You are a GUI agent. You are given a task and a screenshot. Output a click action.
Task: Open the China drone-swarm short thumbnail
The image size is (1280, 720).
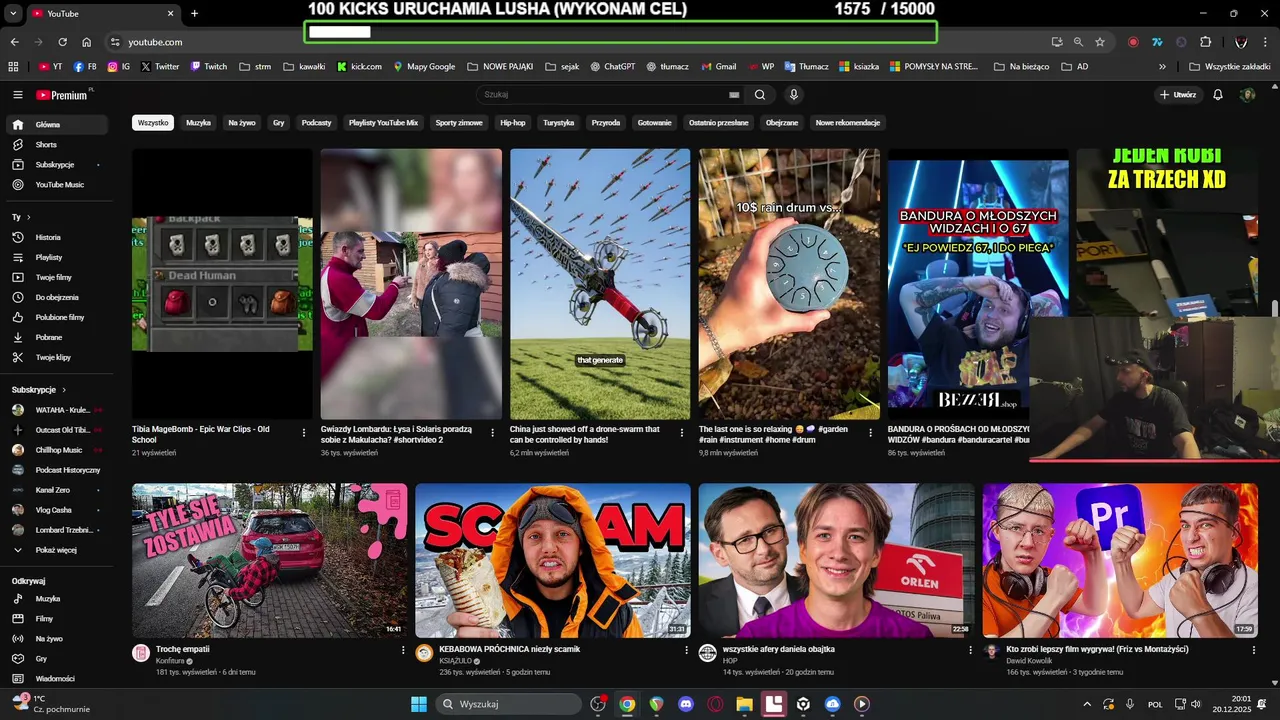pyautogui.click(x=600, y=284)
